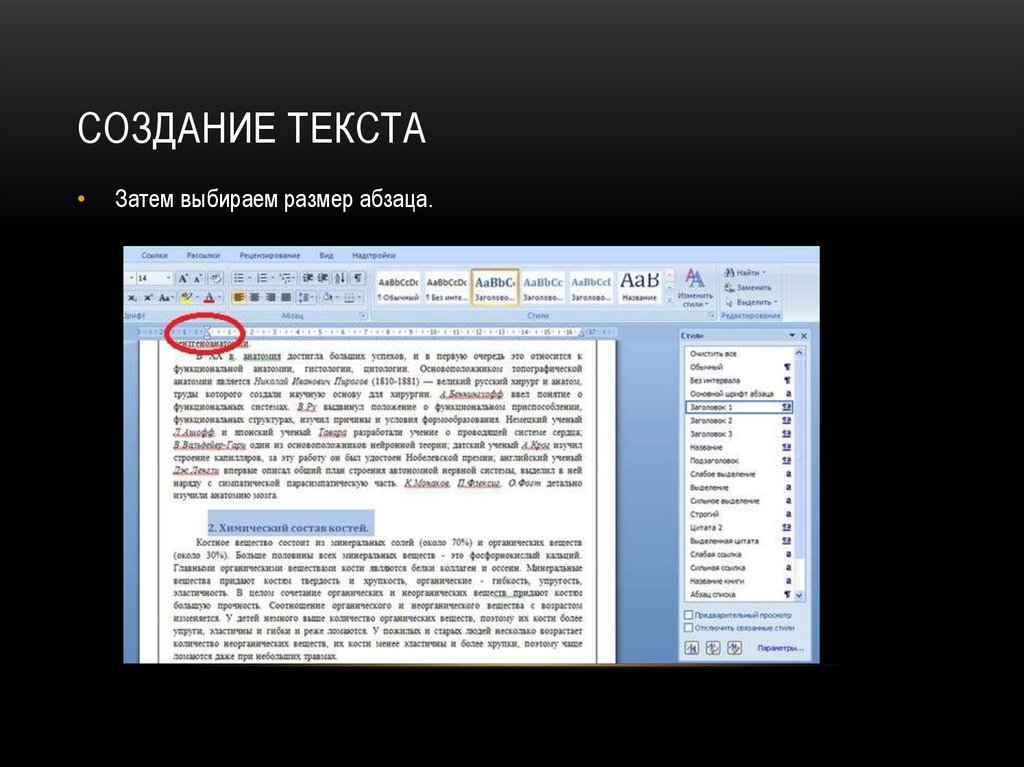Switch to the Рецензирование tab
Viewport: 1024px width, 767px height.
(x=269, y=256)
